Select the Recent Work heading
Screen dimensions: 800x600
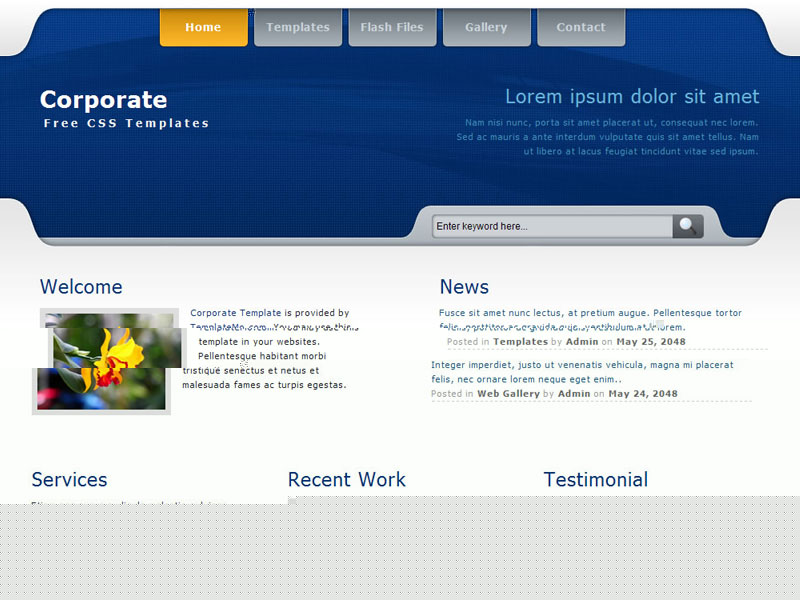point(347,480)
